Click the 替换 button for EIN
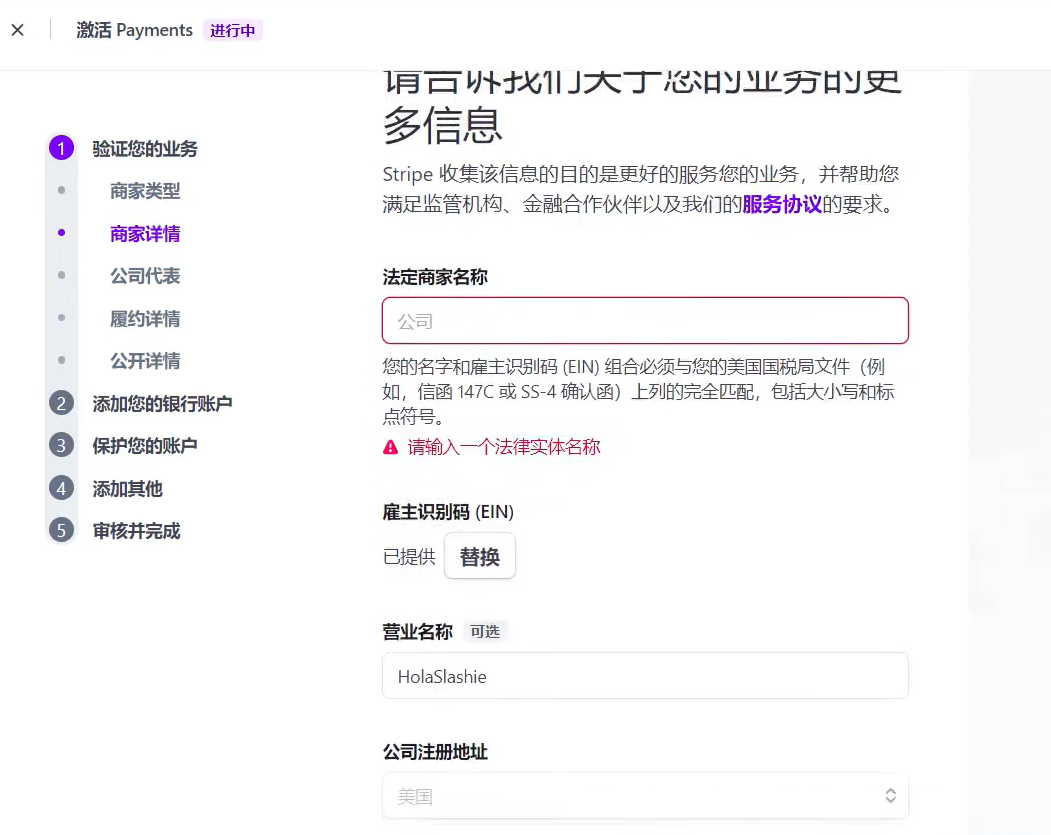1051x835 pixels. click(x=479, y=556)
